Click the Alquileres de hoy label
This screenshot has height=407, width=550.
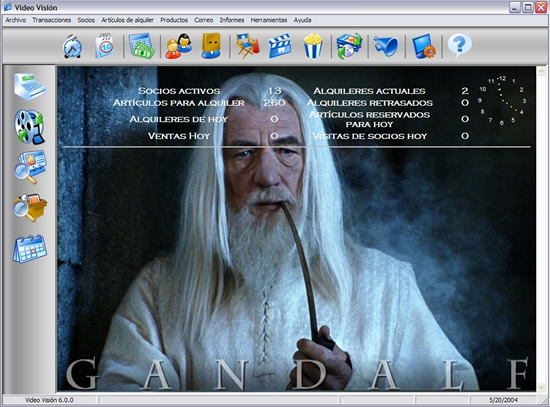click(x=179, y=119)
